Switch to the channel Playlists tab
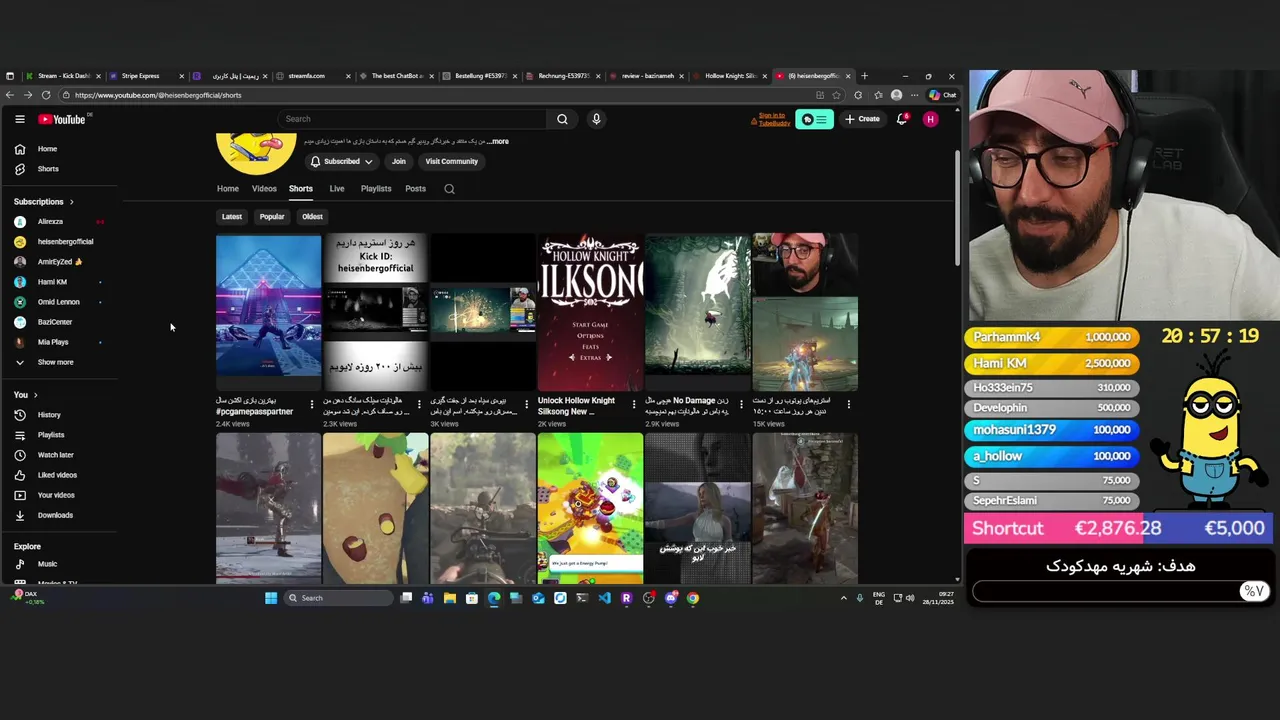Image resolution: width=1280 pixels, height=720 pixels. point(376,189)
